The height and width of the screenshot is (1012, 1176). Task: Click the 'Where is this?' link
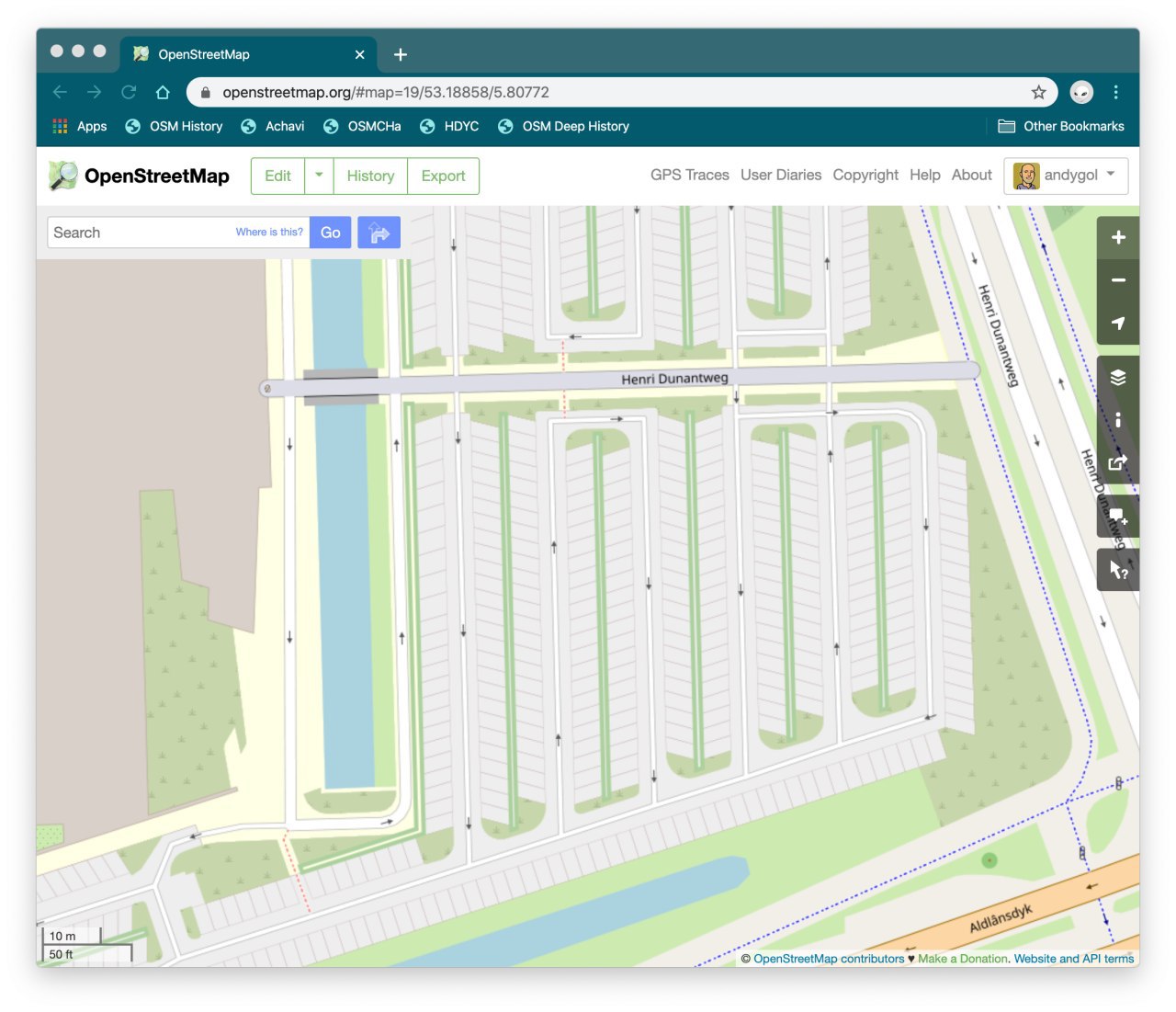tap(269, 232)
